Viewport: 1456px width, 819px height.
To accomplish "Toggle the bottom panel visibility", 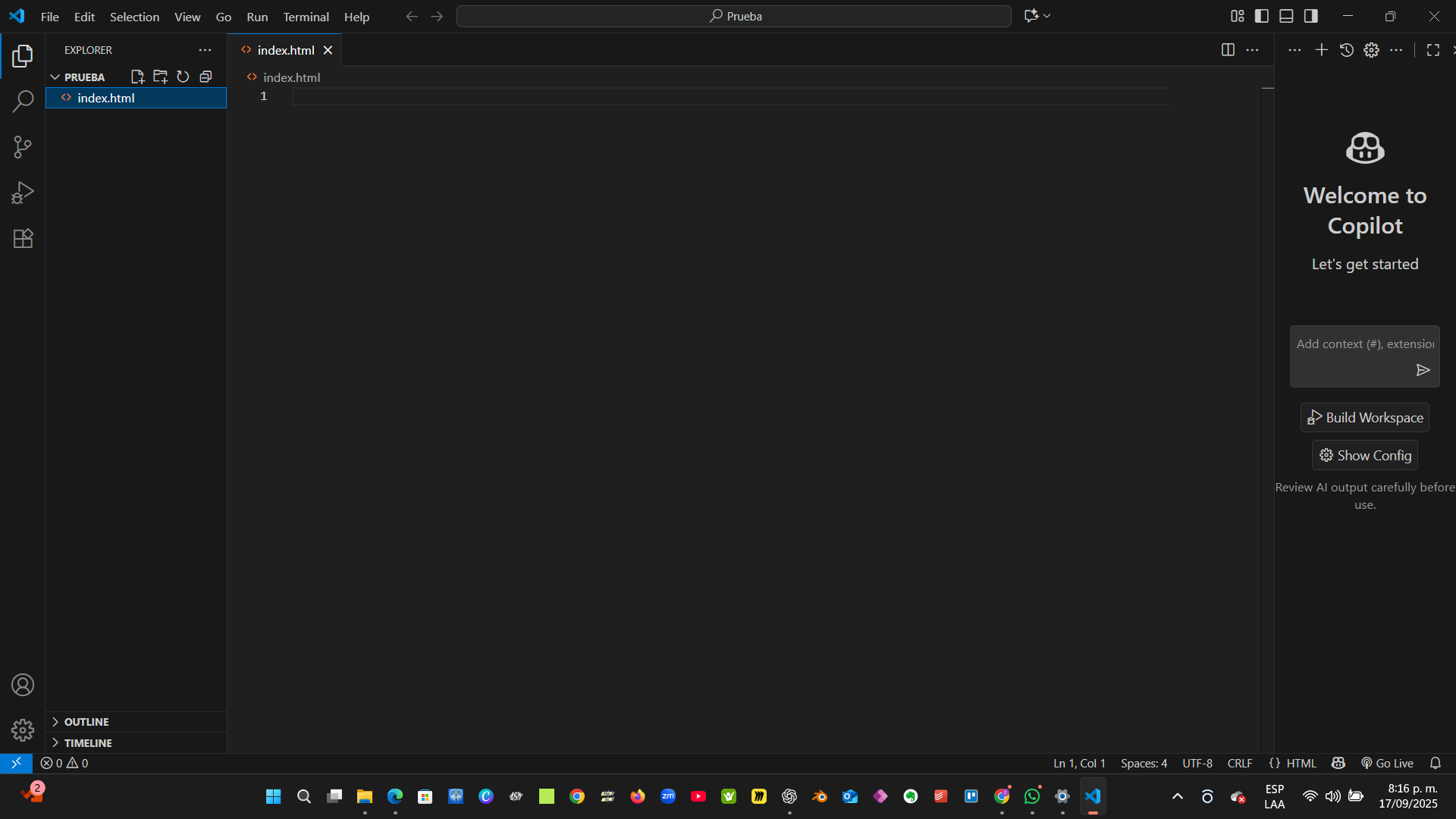I will (x=1286, y=16).
